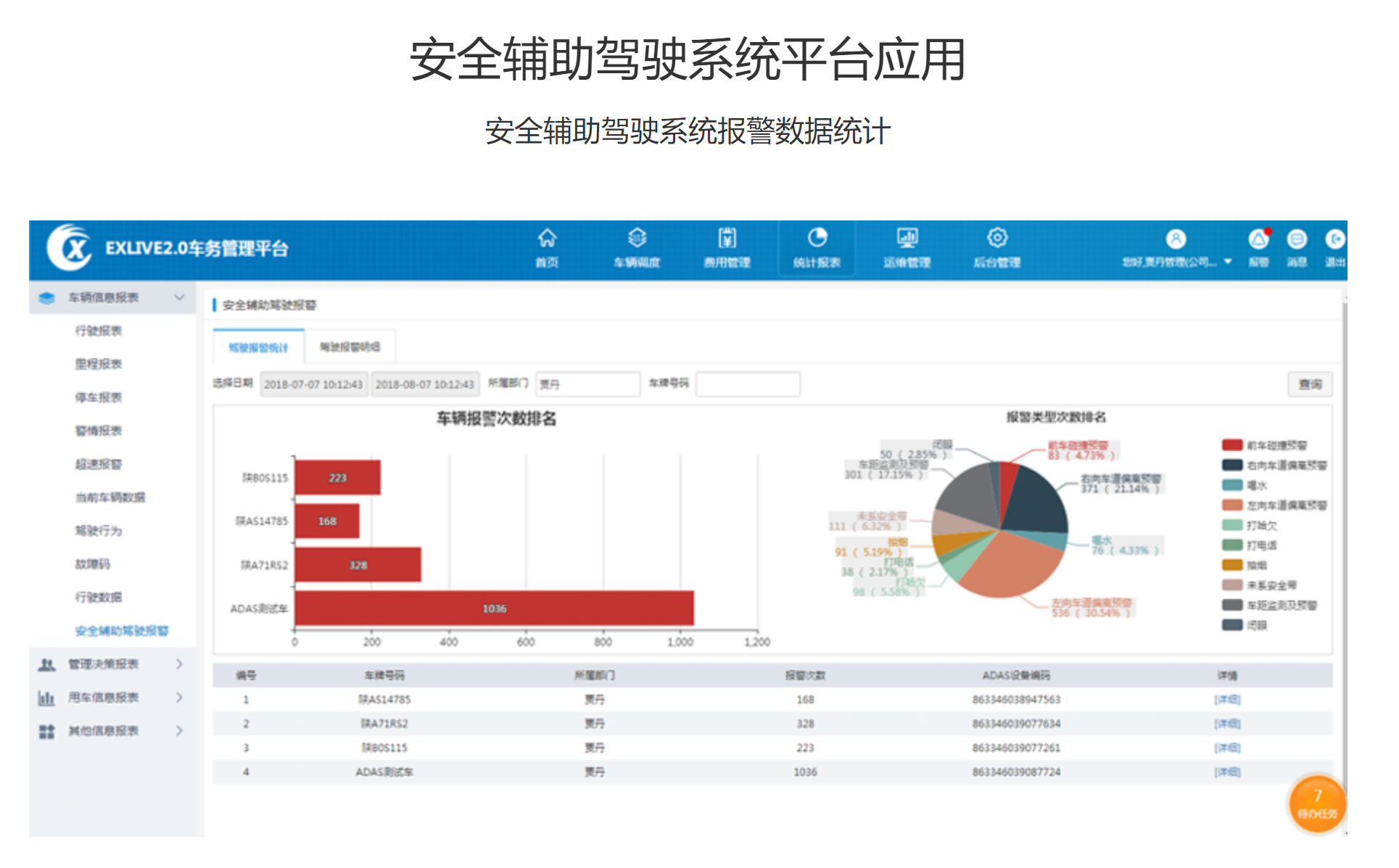
Task: Click the 退出 logout icon
Action: [x=1334, y=240]
